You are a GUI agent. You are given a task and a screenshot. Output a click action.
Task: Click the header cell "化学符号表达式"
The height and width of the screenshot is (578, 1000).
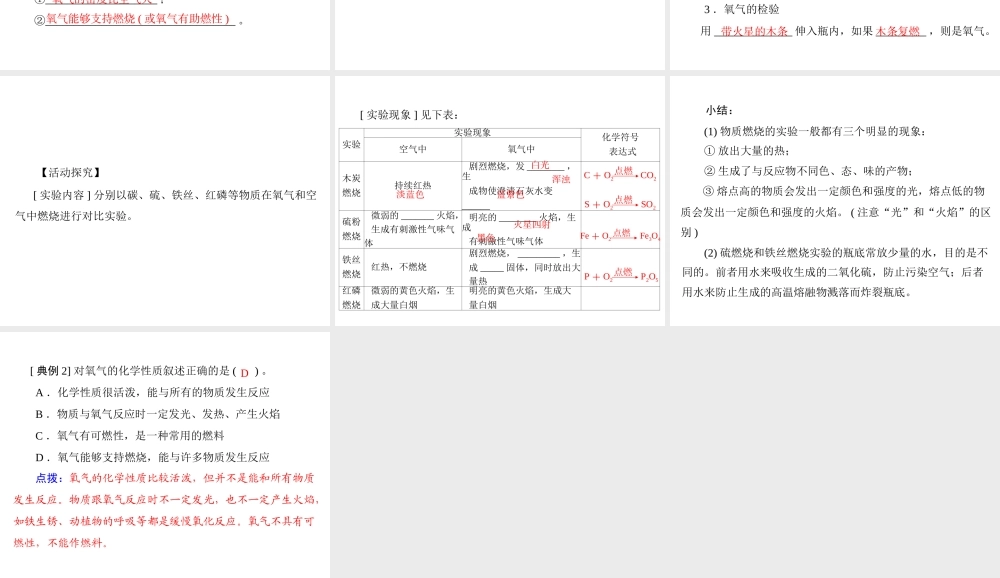(x=621, y=144)
